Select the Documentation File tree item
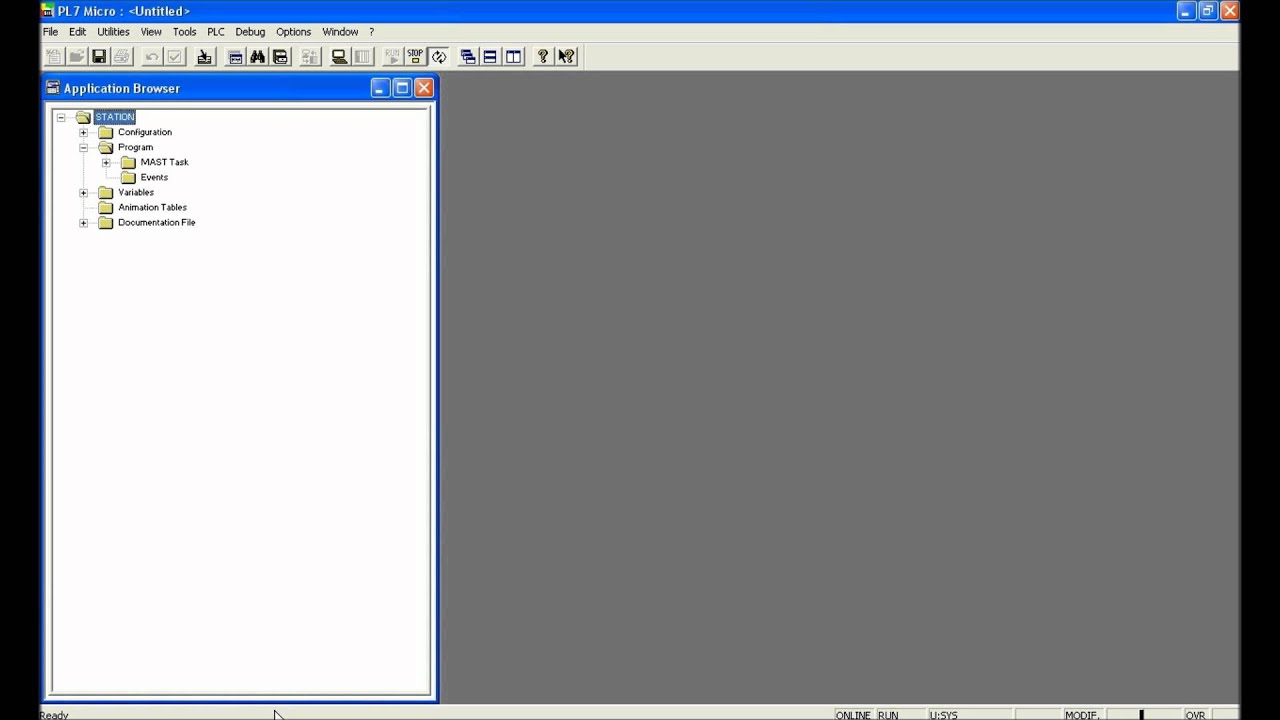The width and height of the screenshot is (1280, 720). [x=156, y=222]
